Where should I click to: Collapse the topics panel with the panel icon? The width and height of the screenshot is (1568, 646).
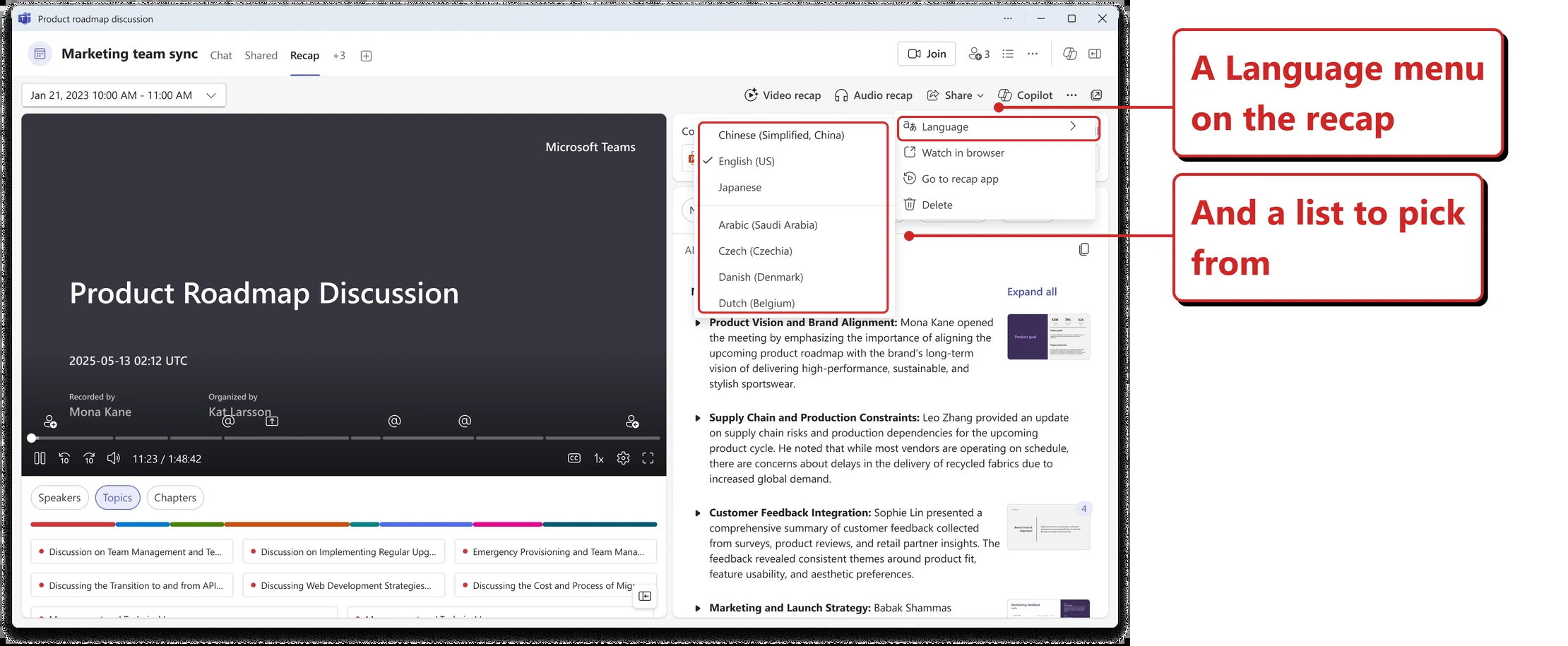point(645,597)
